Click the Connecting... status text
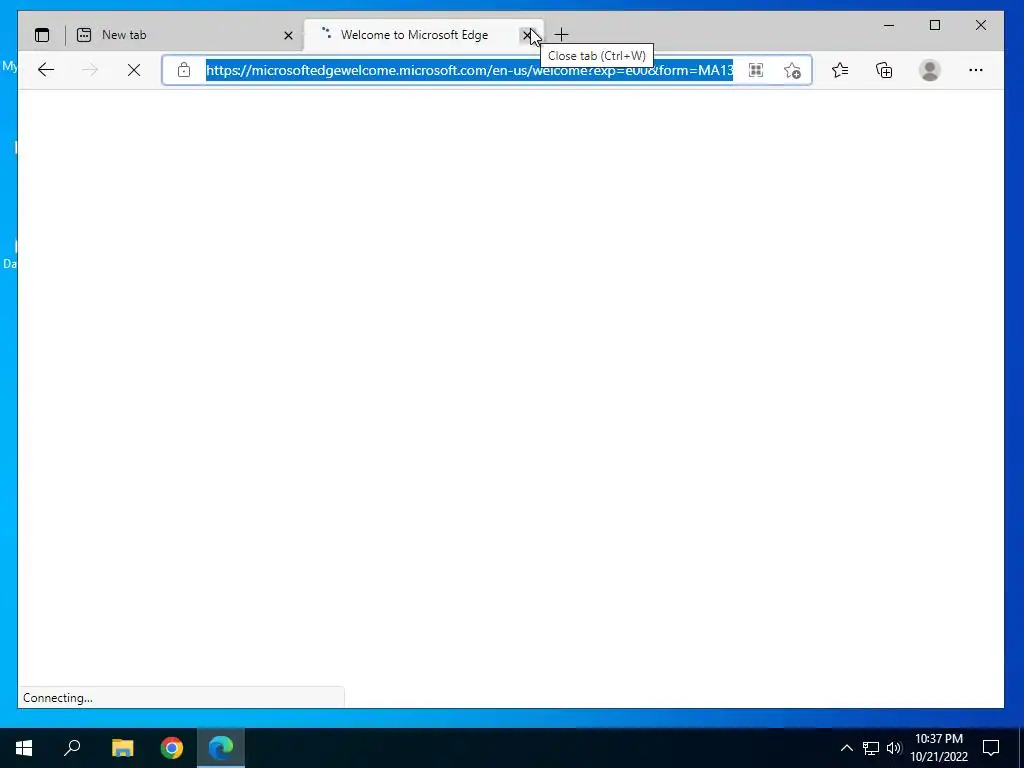 (x=58, y=698)
